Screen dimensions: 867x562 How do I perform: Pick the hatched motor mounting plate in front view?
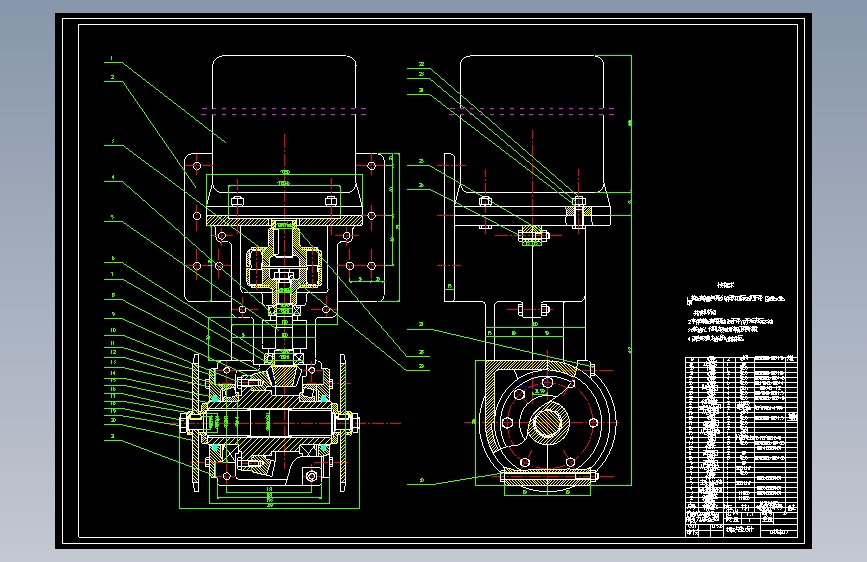tap(284, 221)
